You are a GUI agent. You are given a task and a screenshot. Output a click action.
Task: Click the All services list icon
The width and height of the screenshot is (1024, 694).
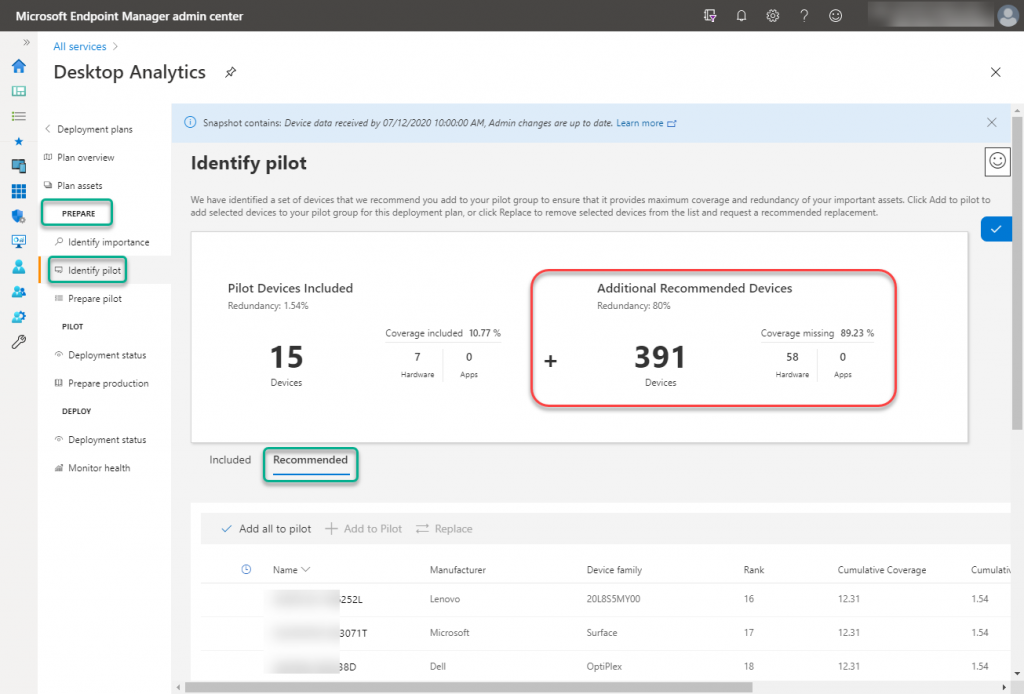coord(18,116)
